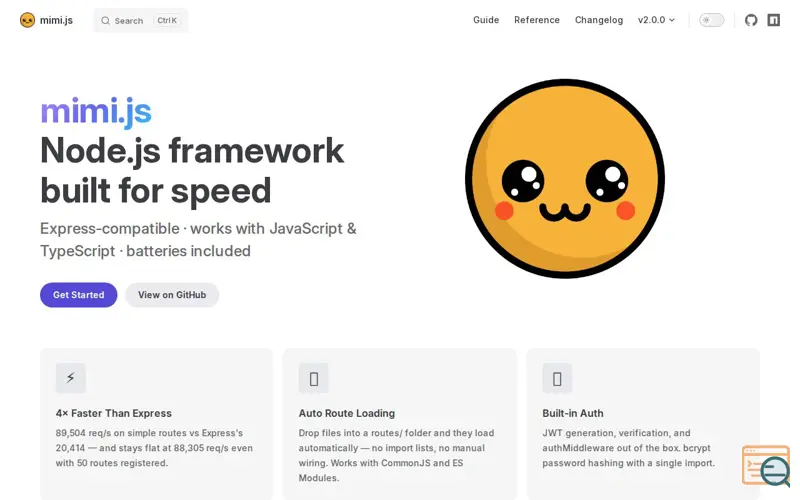The height and width of the screenshot is (500, 800).
Task: Expand the v2.0.0 version dropdown
Action: 656,20
